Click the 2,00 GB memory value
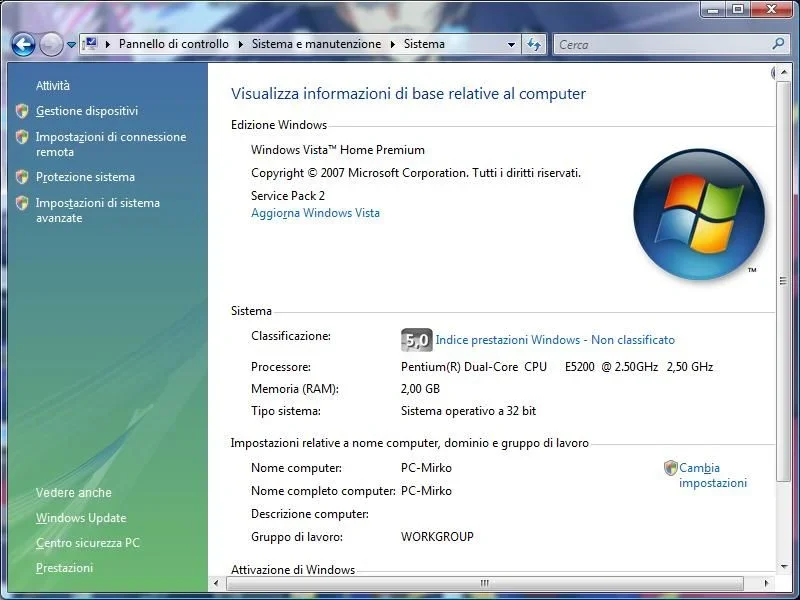Screen dimensions: 800x600 click(420, 389)
